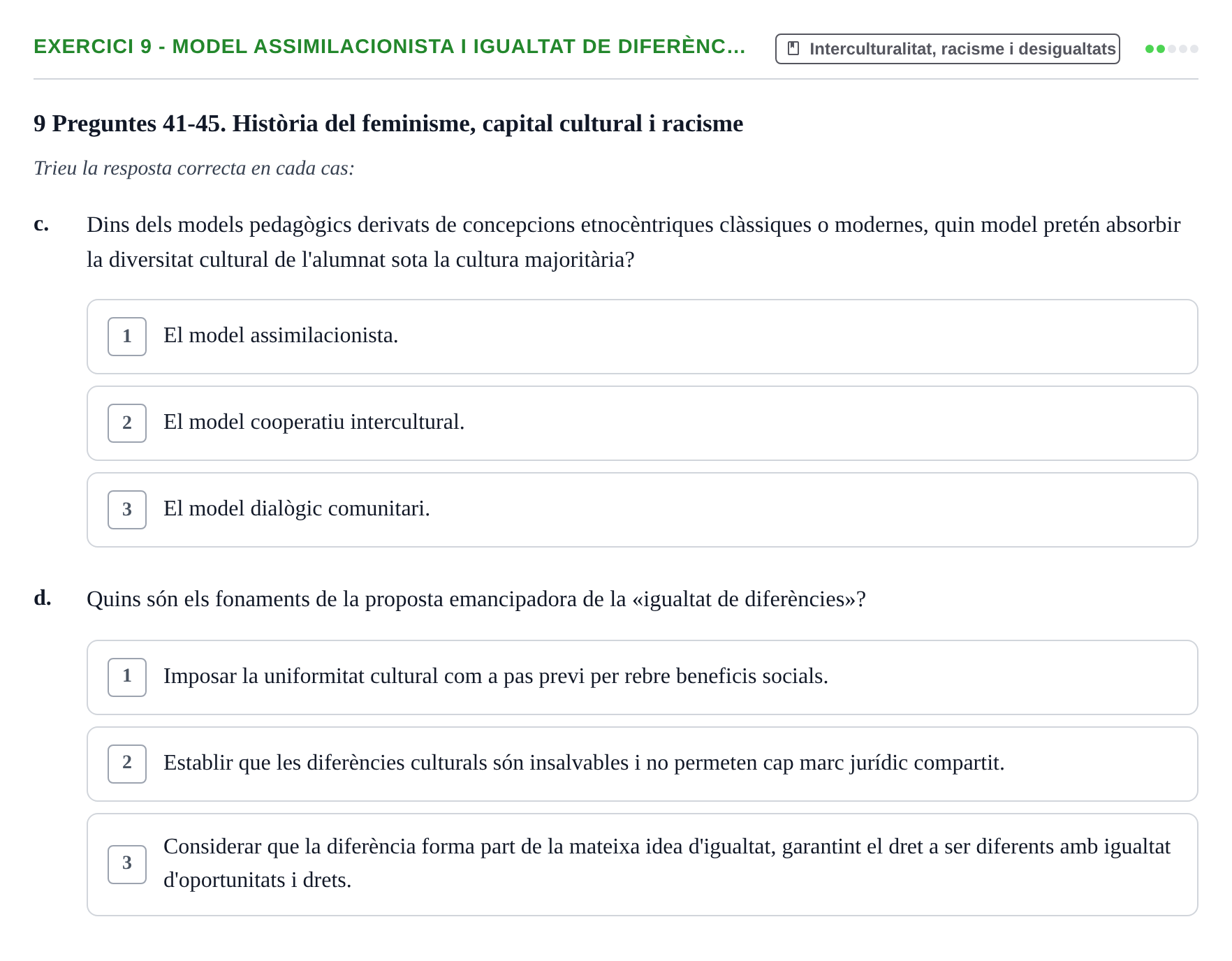Click the book icon in topic badge
The width and height of the screenshot is (1232, 961).
click(793, 49)
